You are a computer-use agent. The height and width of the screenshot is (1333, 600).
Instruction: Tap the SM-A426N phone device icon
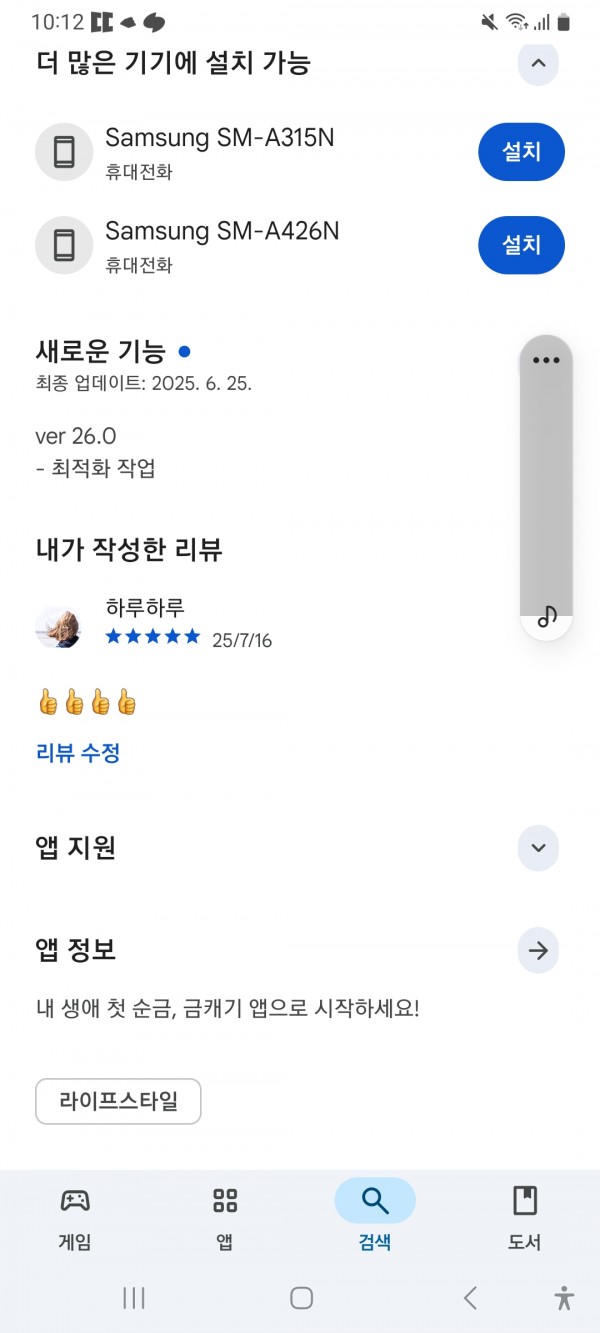click(x=64, y=246)
